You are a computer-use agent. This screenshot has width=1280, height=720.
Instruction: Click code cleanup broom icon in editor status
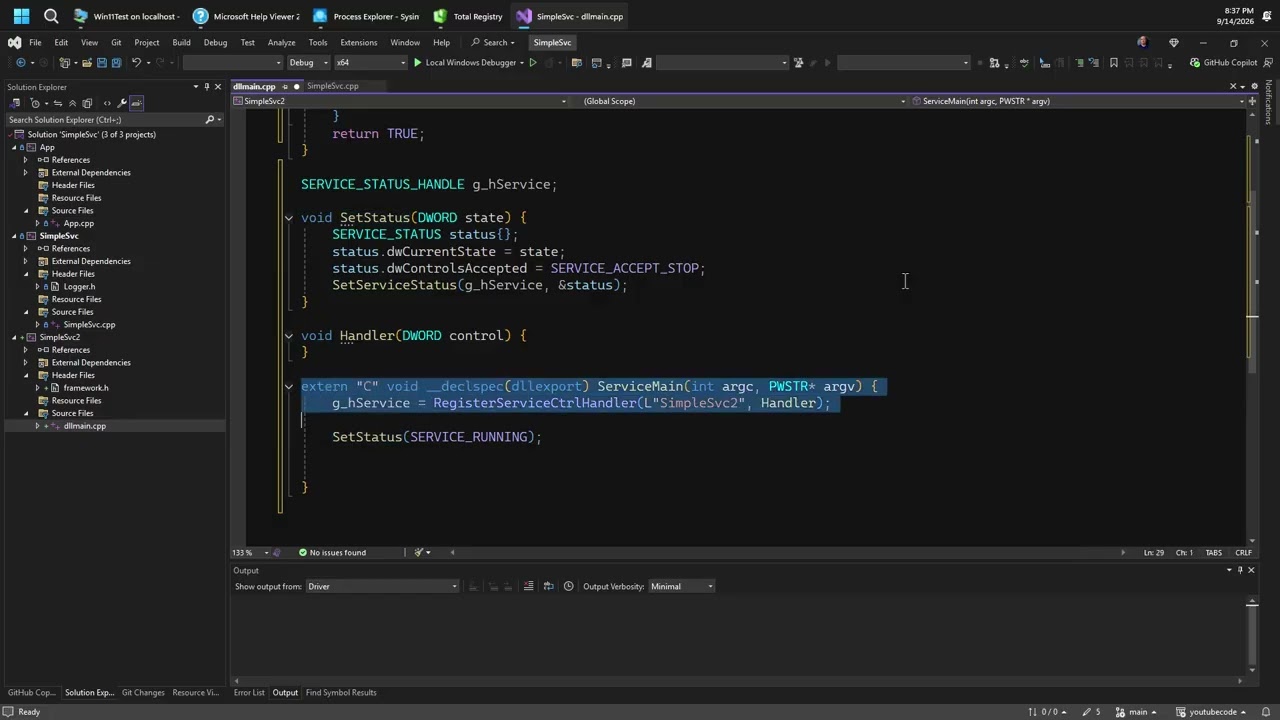point(421,552)
